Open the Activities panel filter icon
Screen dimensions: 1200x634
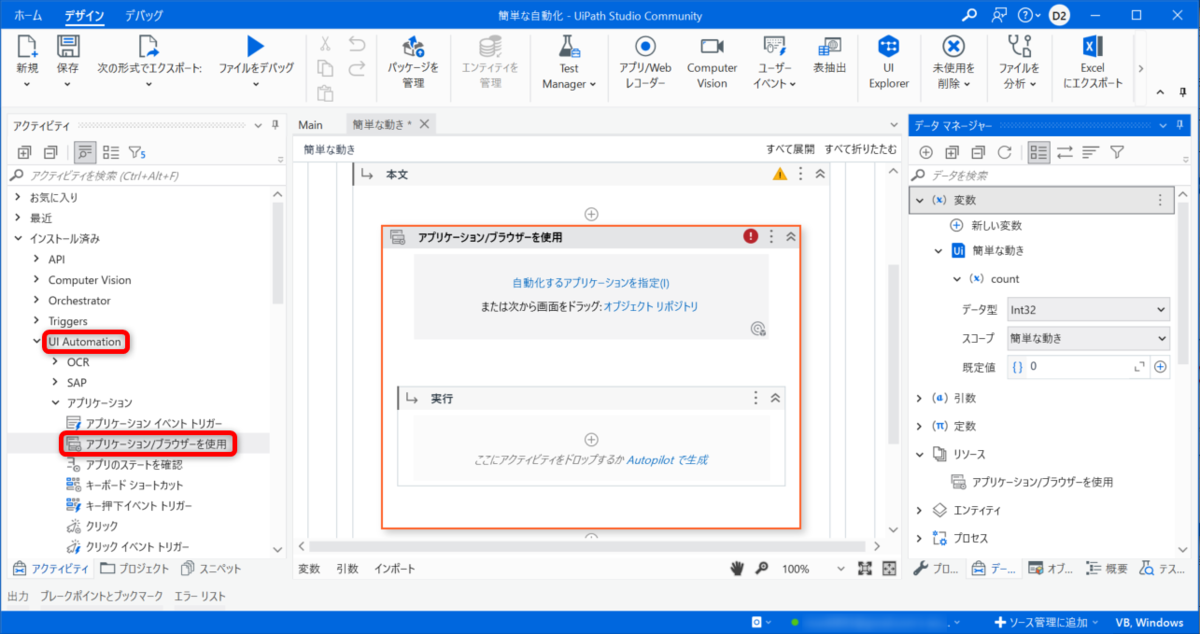pos(137,153)
